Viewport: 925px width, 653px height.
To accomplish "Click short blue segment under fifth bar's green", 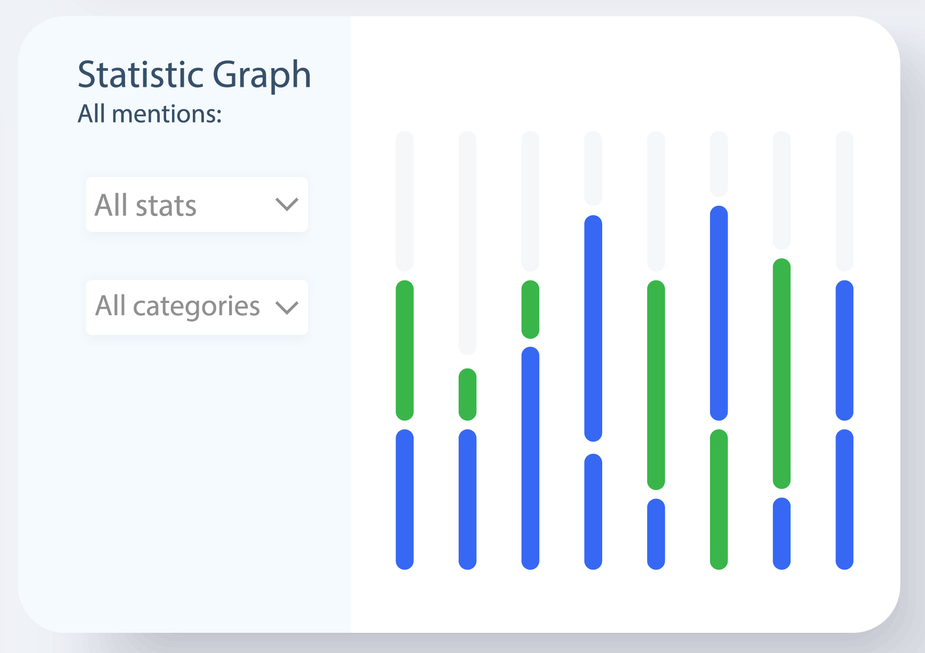I will [x=656, y=534].
